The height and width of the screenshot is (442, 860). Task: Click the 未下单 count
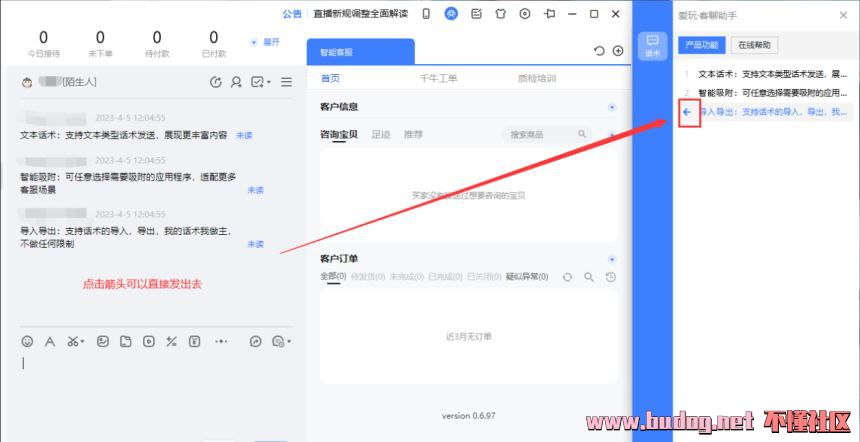100,37
